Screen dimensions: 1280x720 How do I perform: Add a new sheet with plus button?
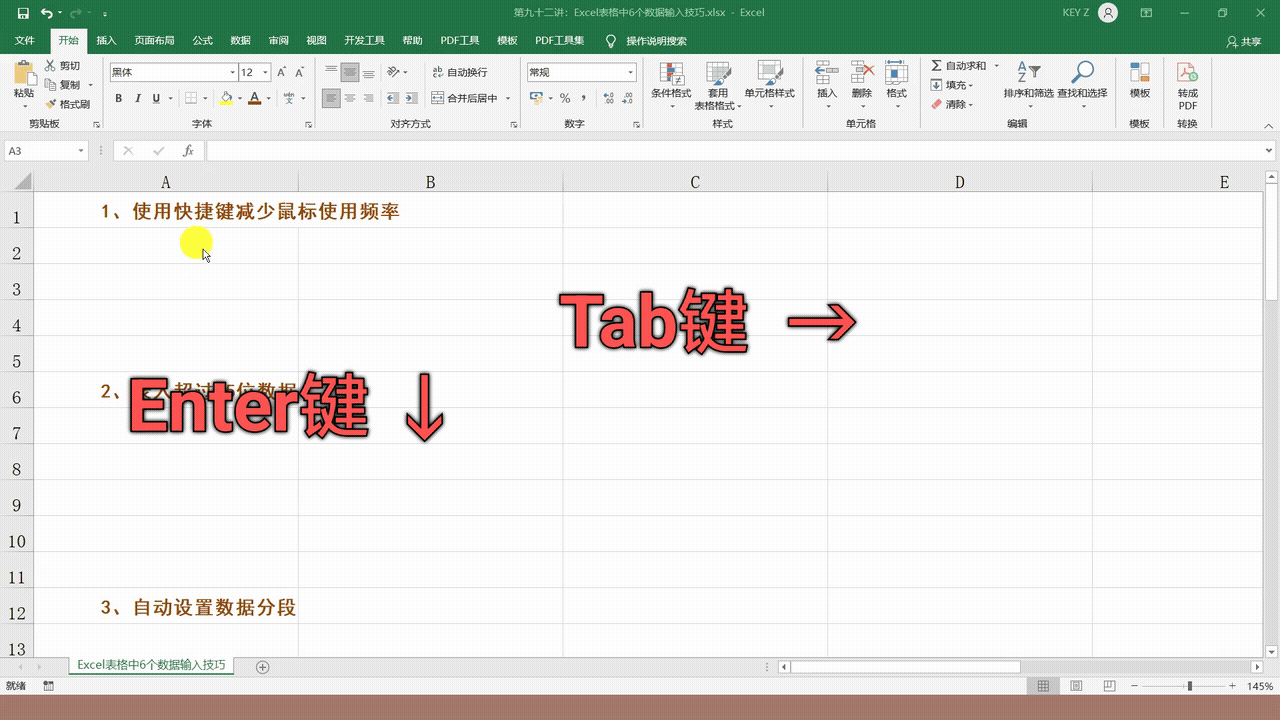tap(263, 667)
